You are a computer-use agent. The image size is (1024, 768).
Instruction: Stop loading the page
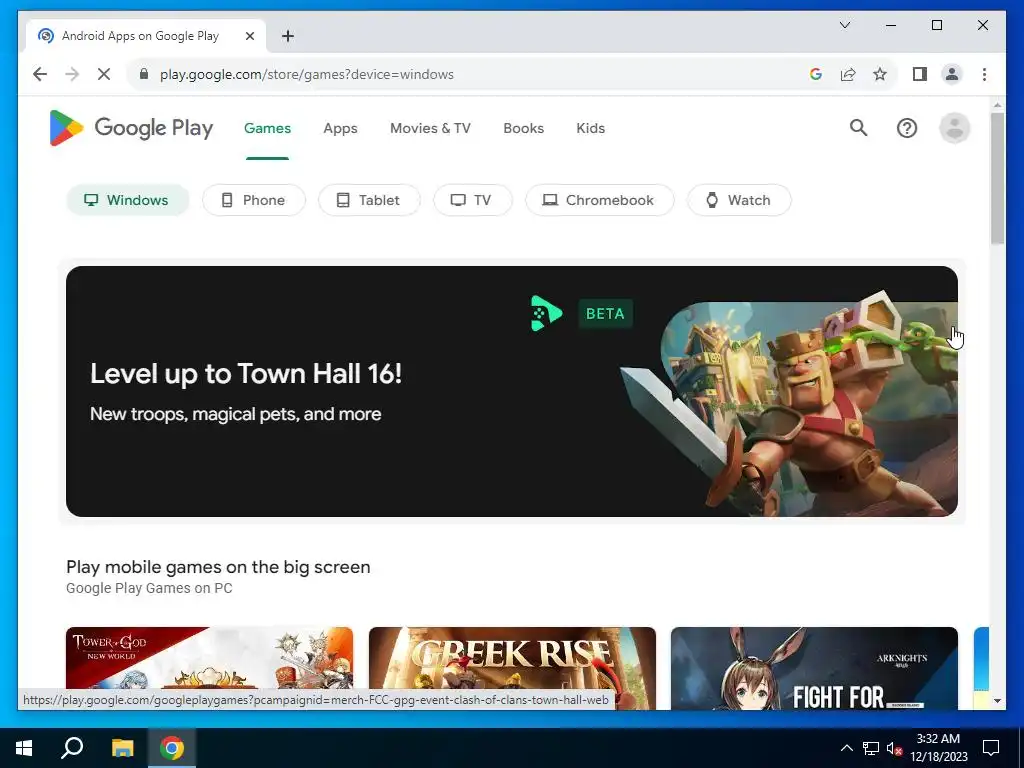click(x=104, y=74)
